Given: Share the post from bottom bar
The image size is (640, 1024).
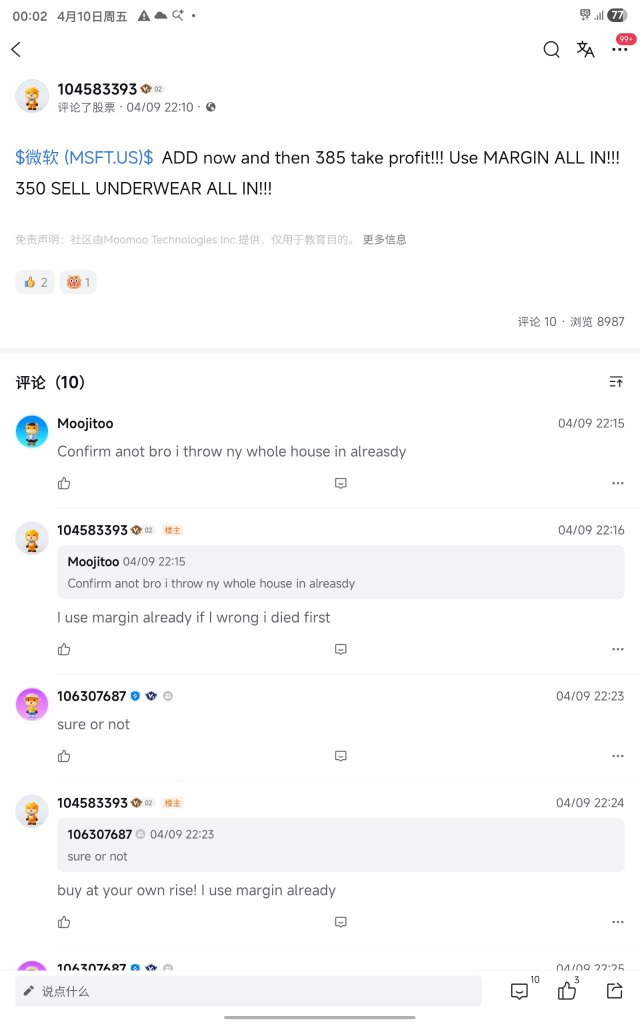Looking at the screenshot, I should pyautogui.click(x=615, y=991).
